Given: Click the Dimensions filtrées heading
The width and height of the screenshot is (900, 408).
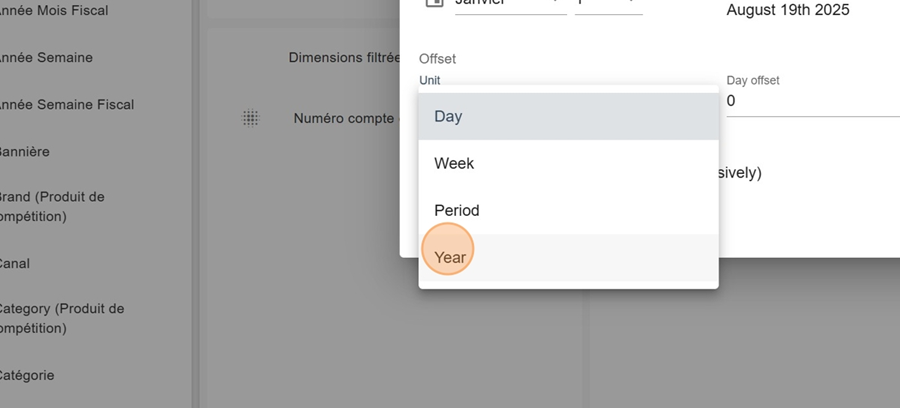Looking at the screenshot, I should click(344, 57).
